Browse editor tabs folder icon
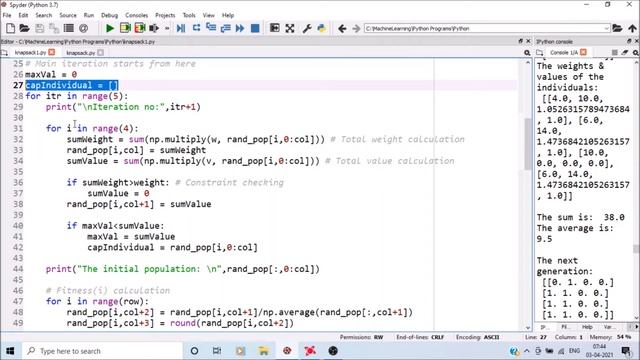 (x=4, y=53)
